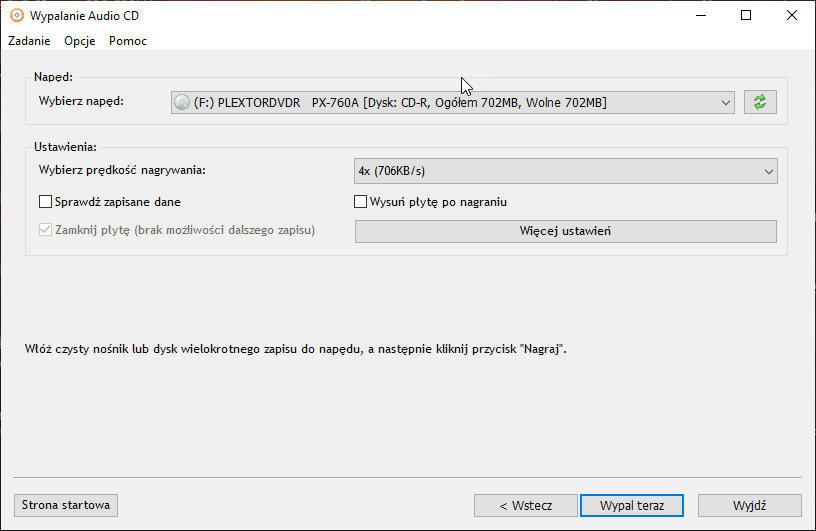Click the Więcej ustawień button
Screen dimensions: 816x531
tap(566, 231)
